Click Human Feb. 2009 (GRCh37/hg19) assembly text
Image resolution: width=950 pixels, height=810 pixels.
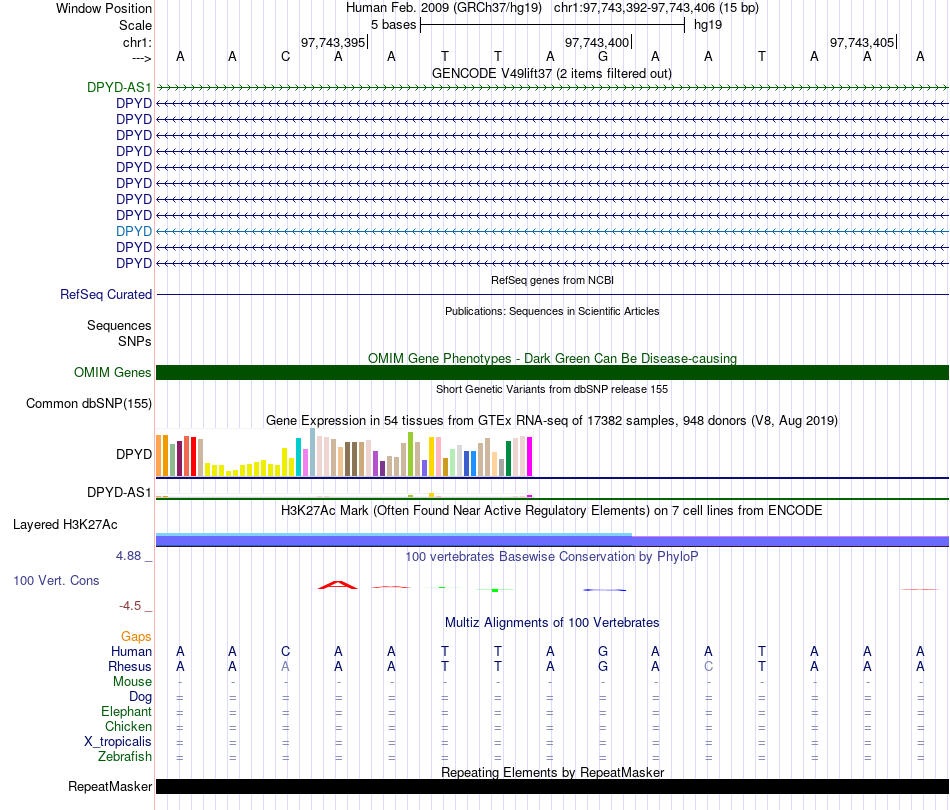443,8
